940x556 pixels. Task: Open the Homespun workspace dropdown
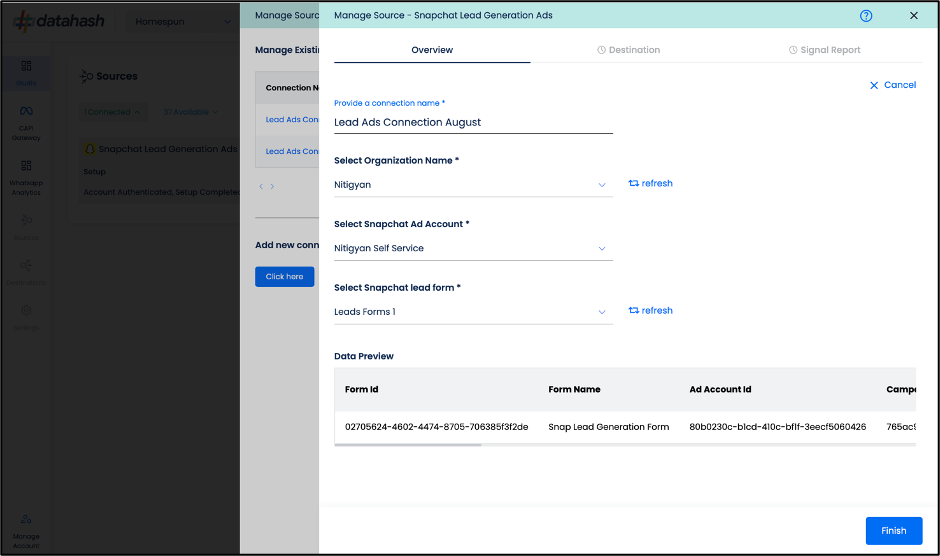(x=183, y=22)
